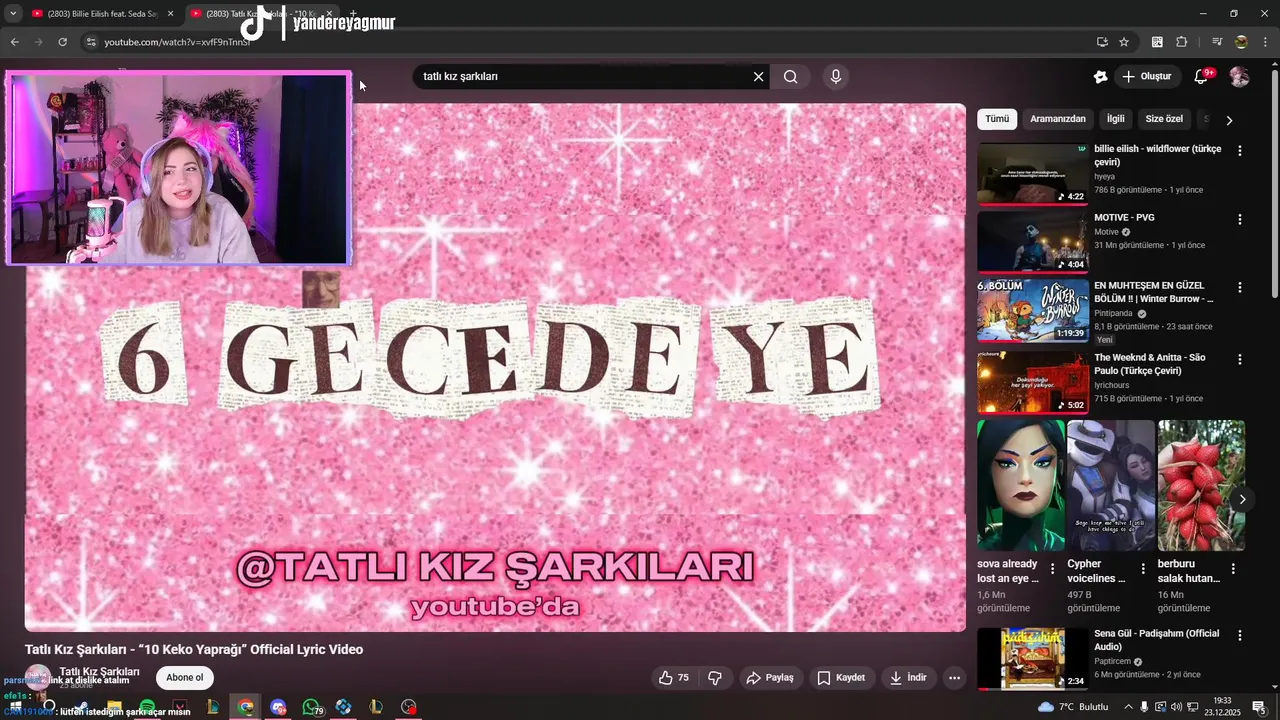Open the MOTIVE - PVG thumbnail
The width and height of the screenshot is (1280, 720).
pyautogui.click(x=1033, y=242)
